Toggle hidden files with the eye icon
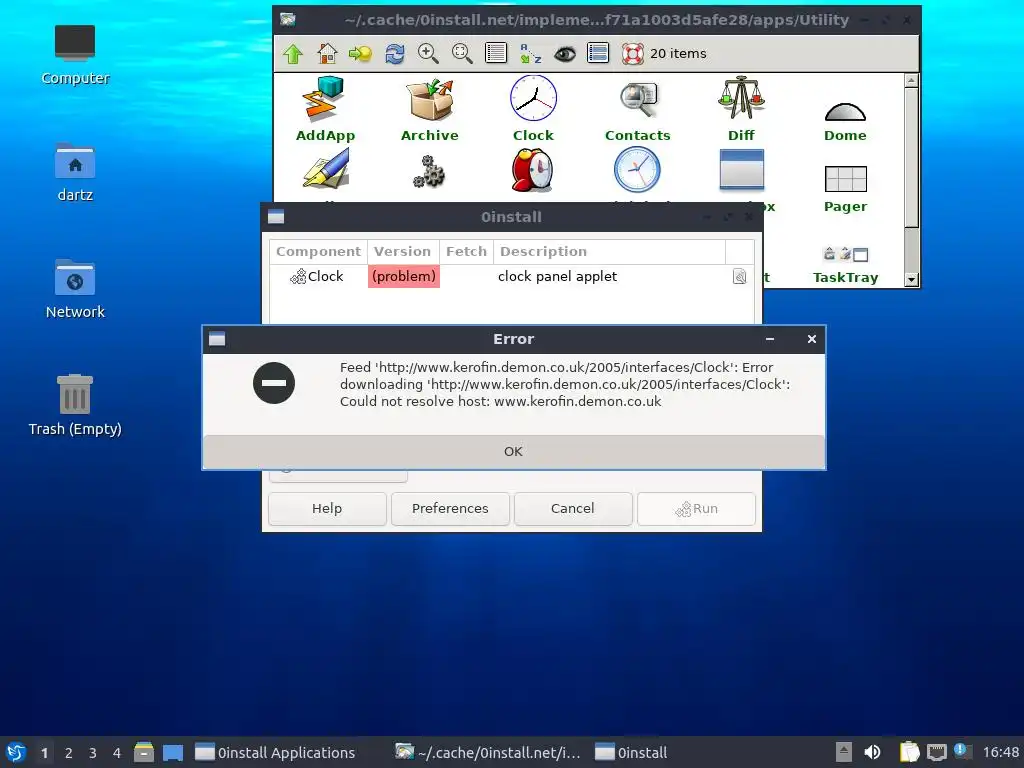 (565, 54)
